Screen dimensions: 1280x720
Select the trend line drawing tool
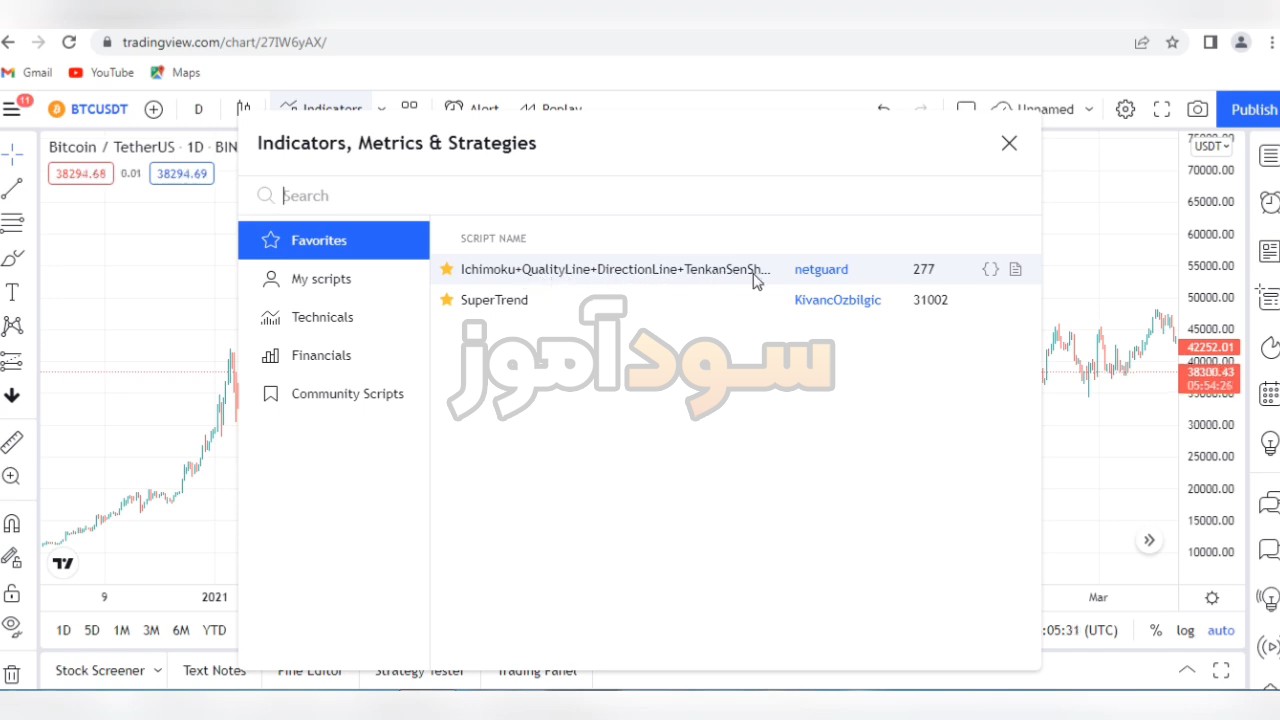[12, 188]
